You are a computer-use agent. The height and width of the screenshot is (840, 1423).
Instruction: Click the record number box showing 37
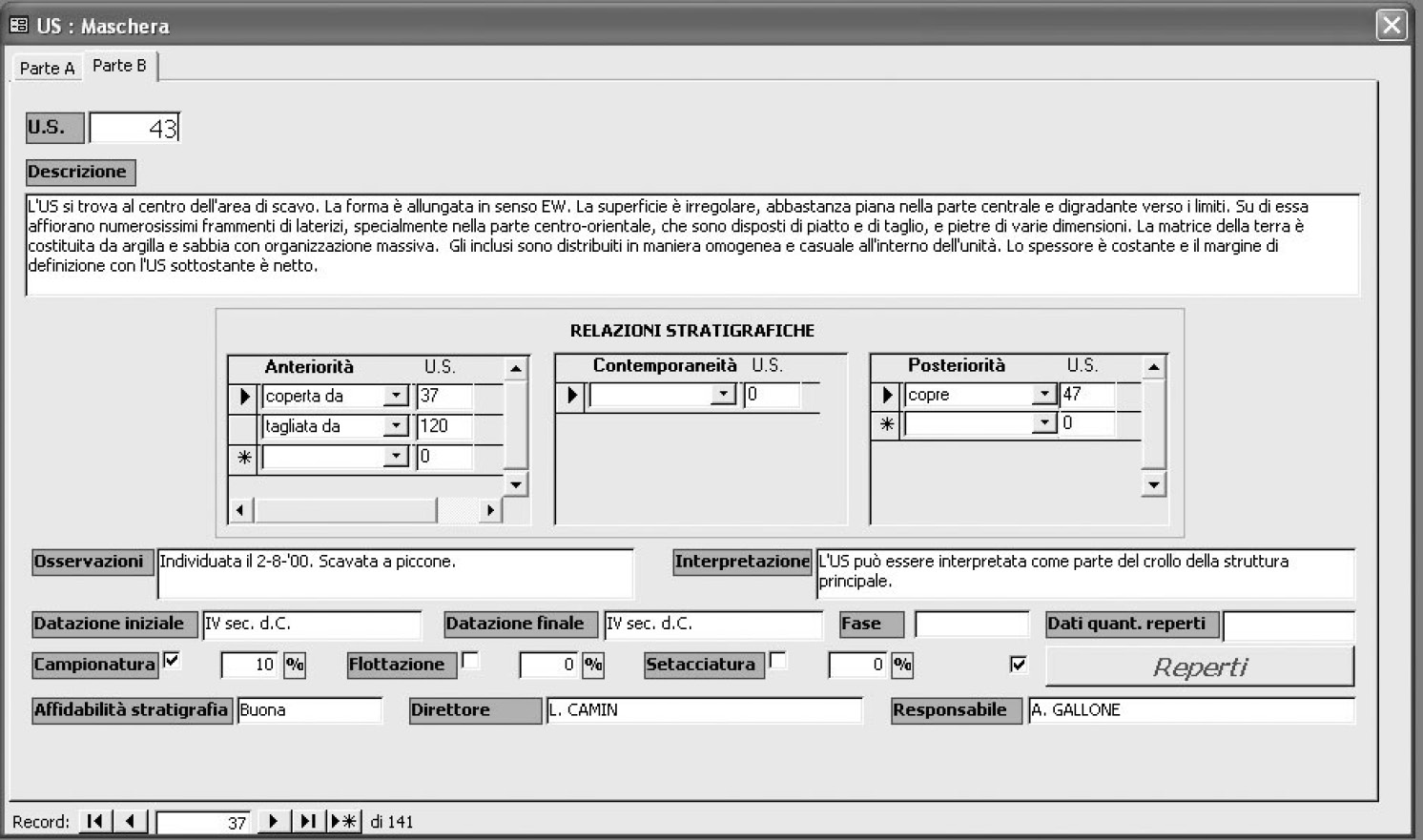point(204,822)
